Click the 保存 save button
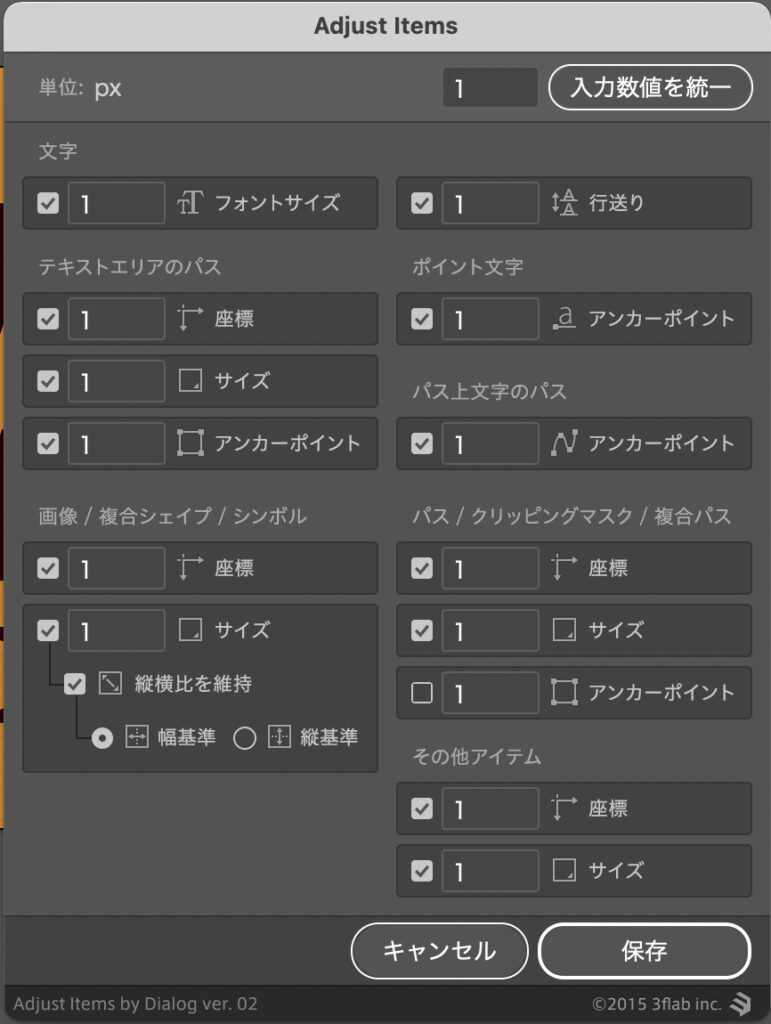Screen dimensions: 771x1024 coord(644,950)
